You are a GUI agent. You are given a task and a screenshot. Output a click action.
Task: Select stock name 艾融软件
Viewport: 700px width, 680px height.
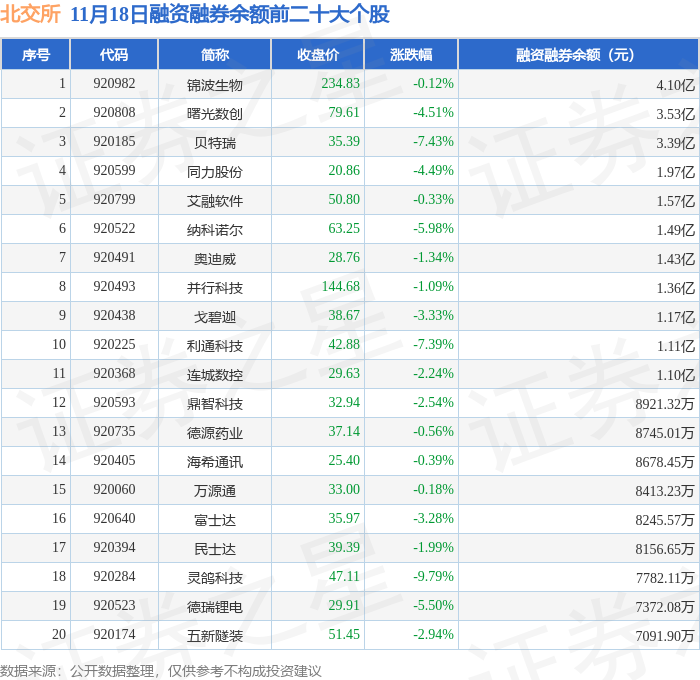(215, 201)
